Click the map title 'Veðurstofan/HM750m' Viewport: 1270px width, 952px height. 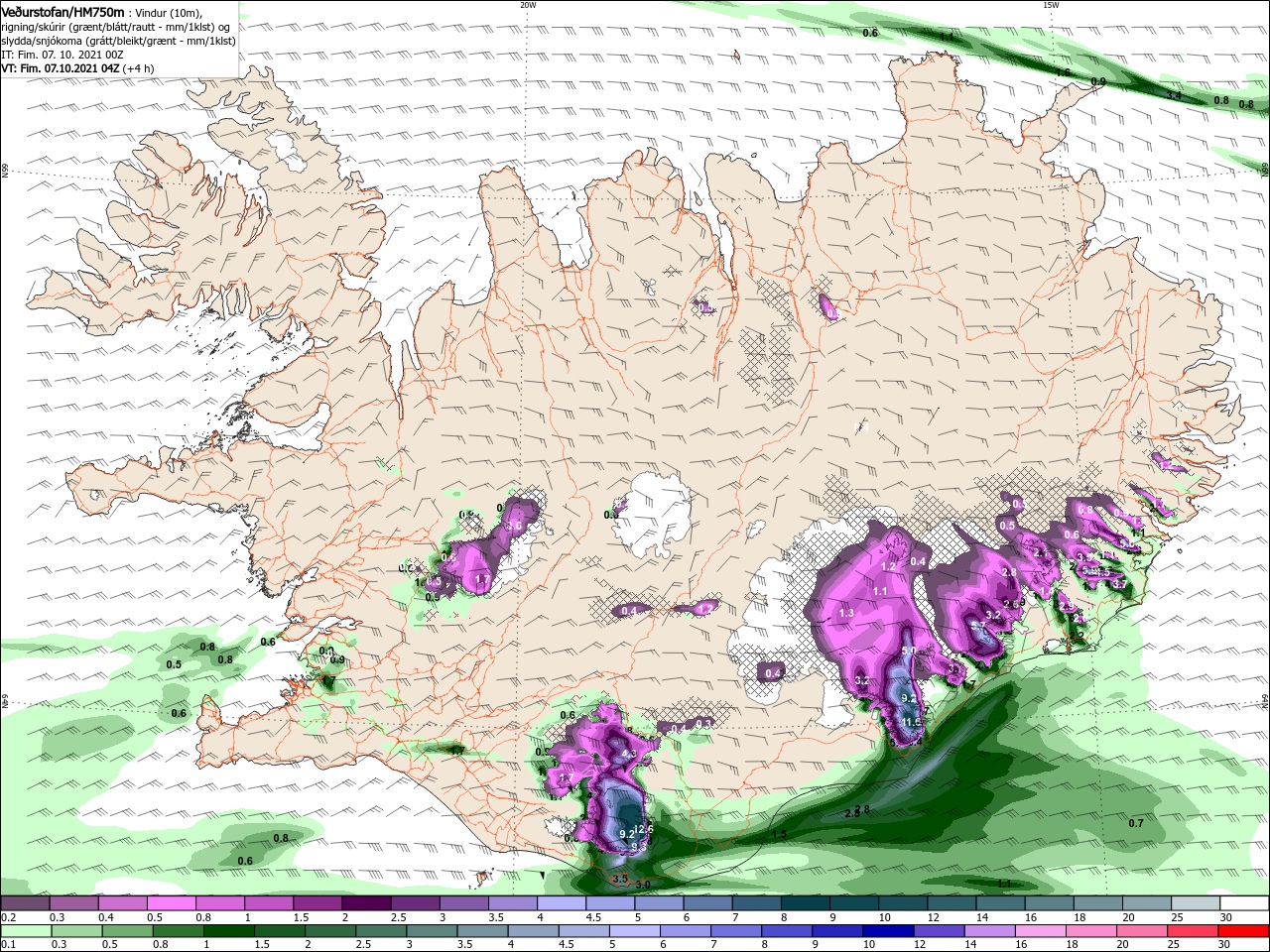click(63, 12)
